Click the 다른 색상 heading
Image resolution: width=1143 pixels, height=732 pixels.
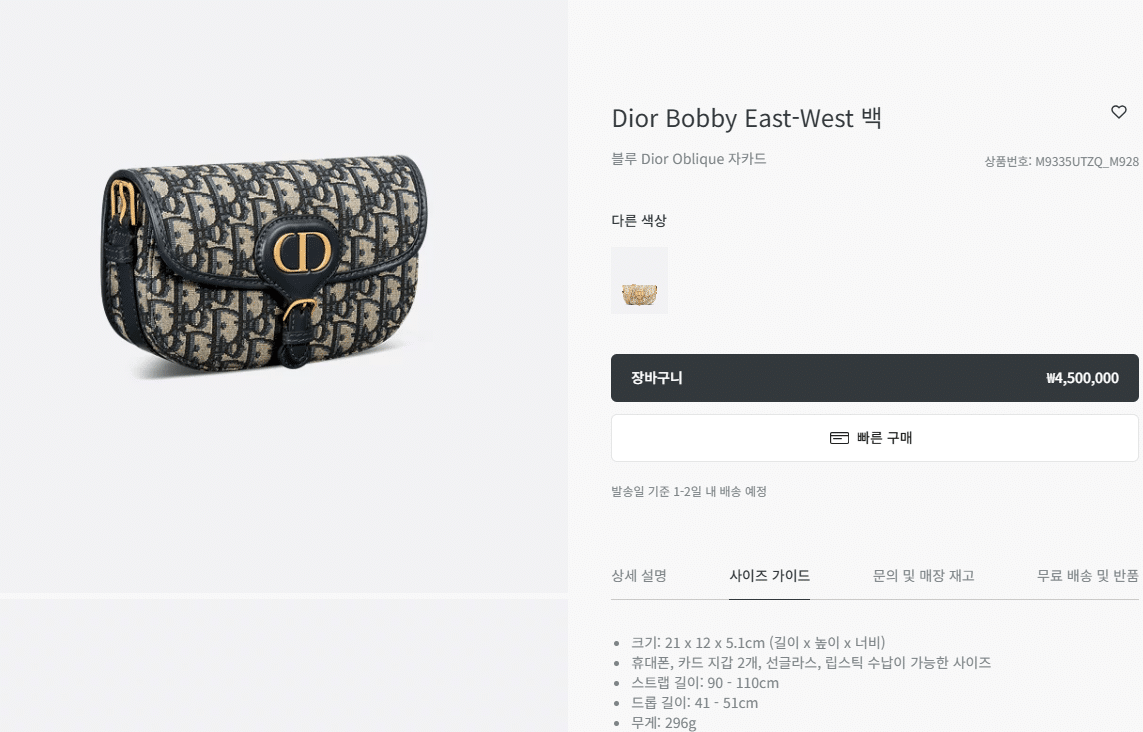tap(639, 220)
